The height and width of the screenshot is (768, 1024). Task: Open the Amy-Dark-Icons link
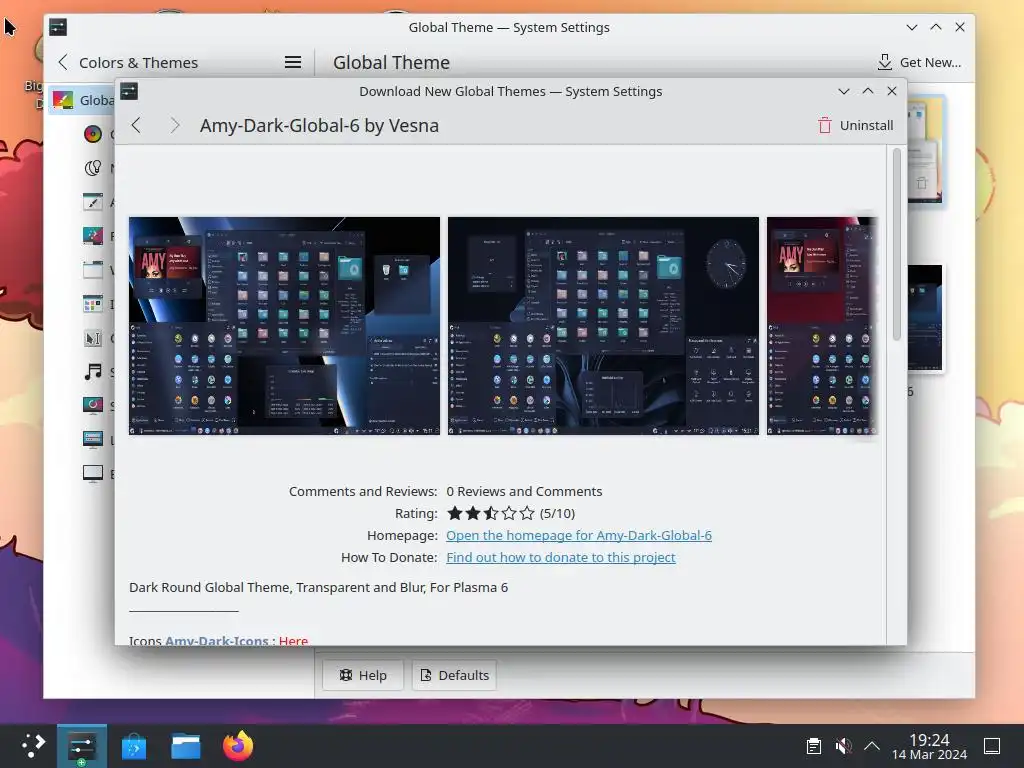pyautogui.click(x=216, y=641)
